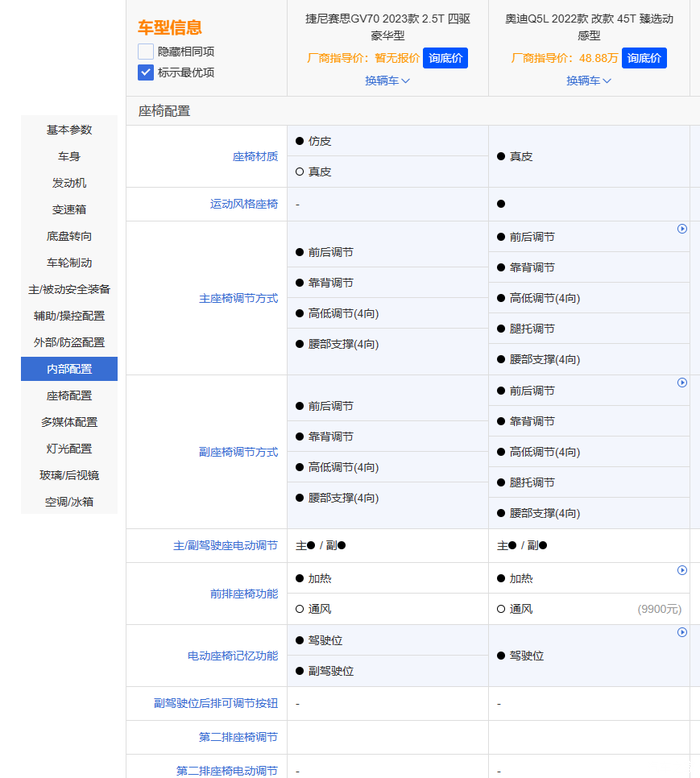Open the 奥迪Q5L 2022款 model title

(x=588, y=27)
